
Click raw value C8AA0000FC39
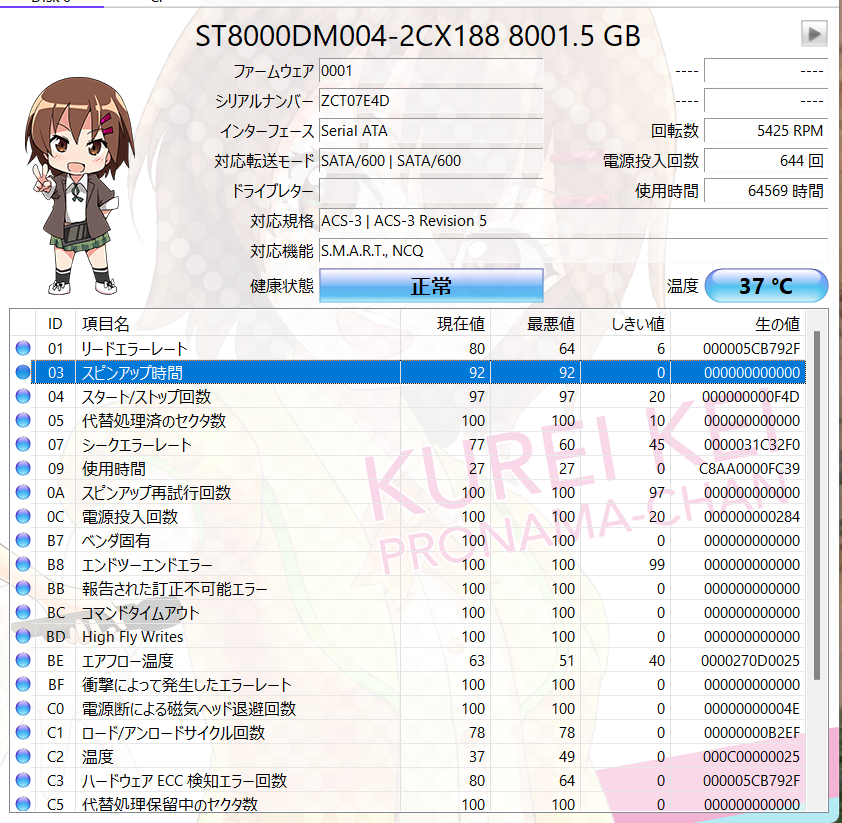point(749,469)
